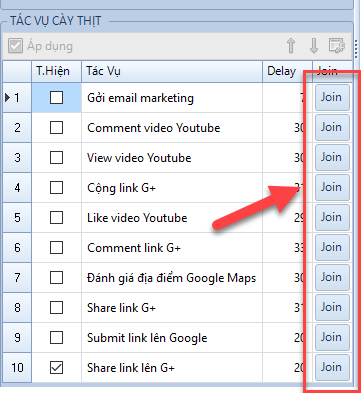
Task: Select the View video Youtube task text
Action: pos(139,158)
